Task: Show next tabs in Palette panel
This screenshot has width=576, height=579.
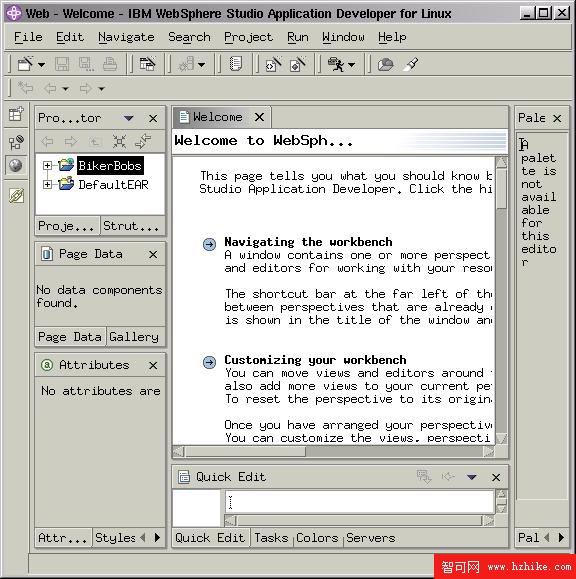Action: tap(561, 537)
